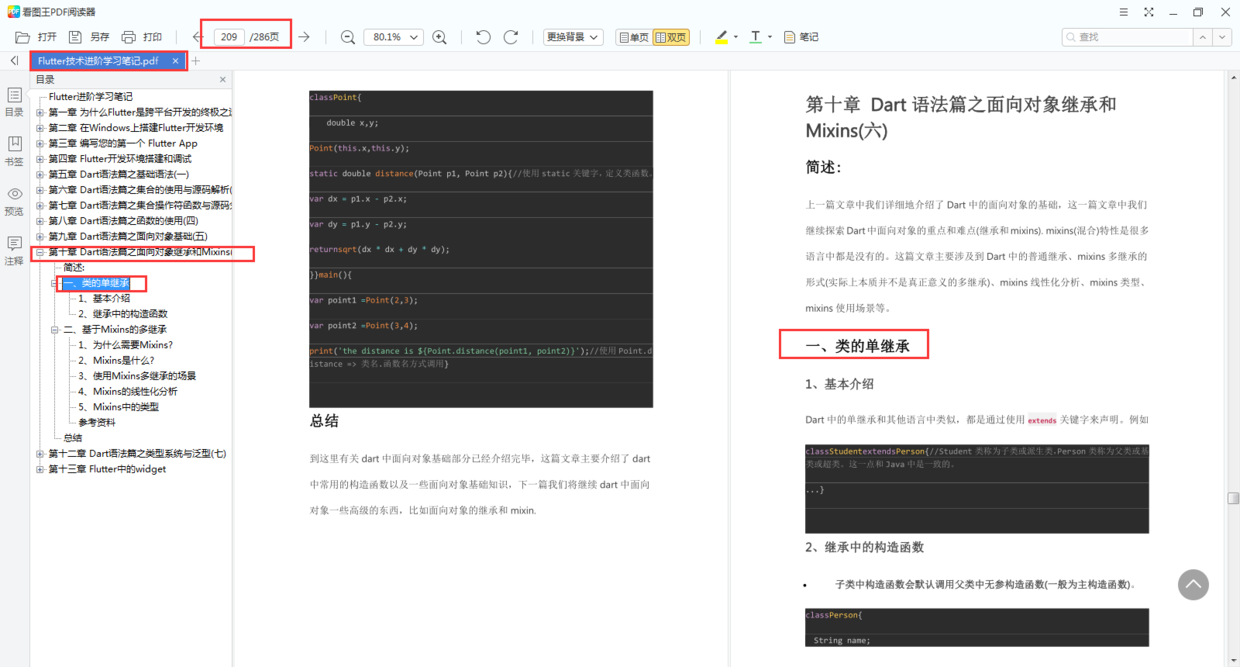Collapse 第十章 Dart语法篇 tree node
Screen dimensions: 1240x667
click(40, 252)
